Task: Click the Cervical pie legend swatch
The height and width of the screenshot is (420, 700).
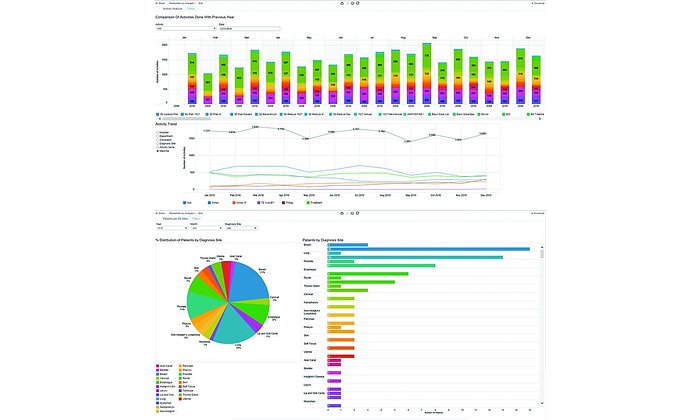Action: pyautogui.click(x=158, y=378)
